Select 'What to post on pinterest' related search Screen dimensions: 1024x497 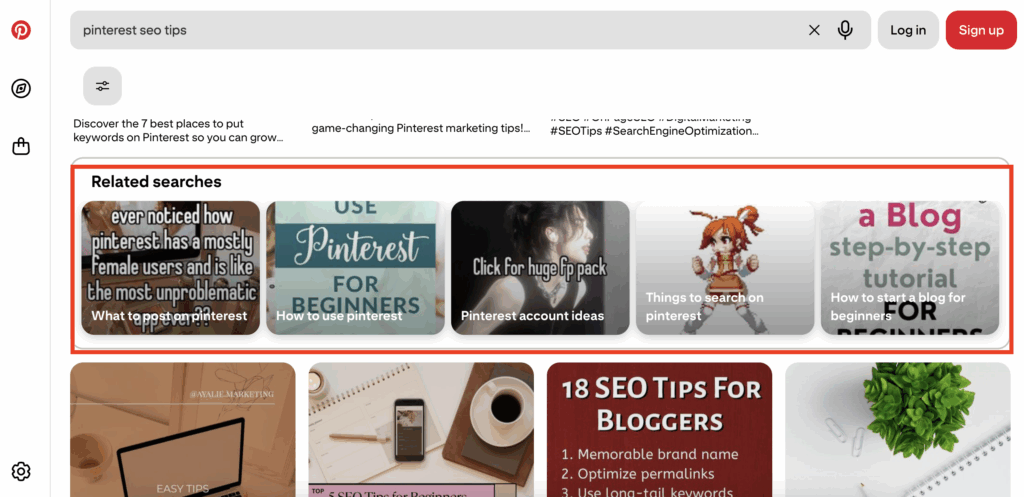170,268
